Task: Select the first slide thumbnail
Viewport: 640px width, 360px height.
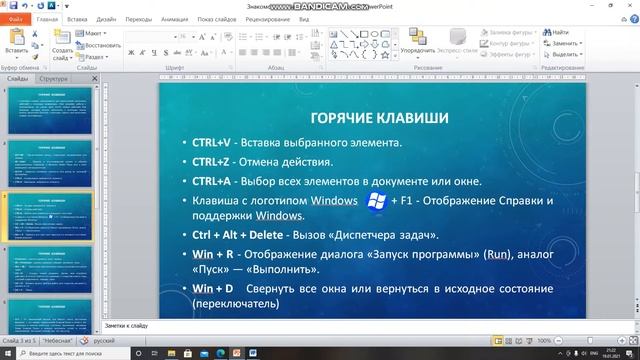Action: (50, 111)
